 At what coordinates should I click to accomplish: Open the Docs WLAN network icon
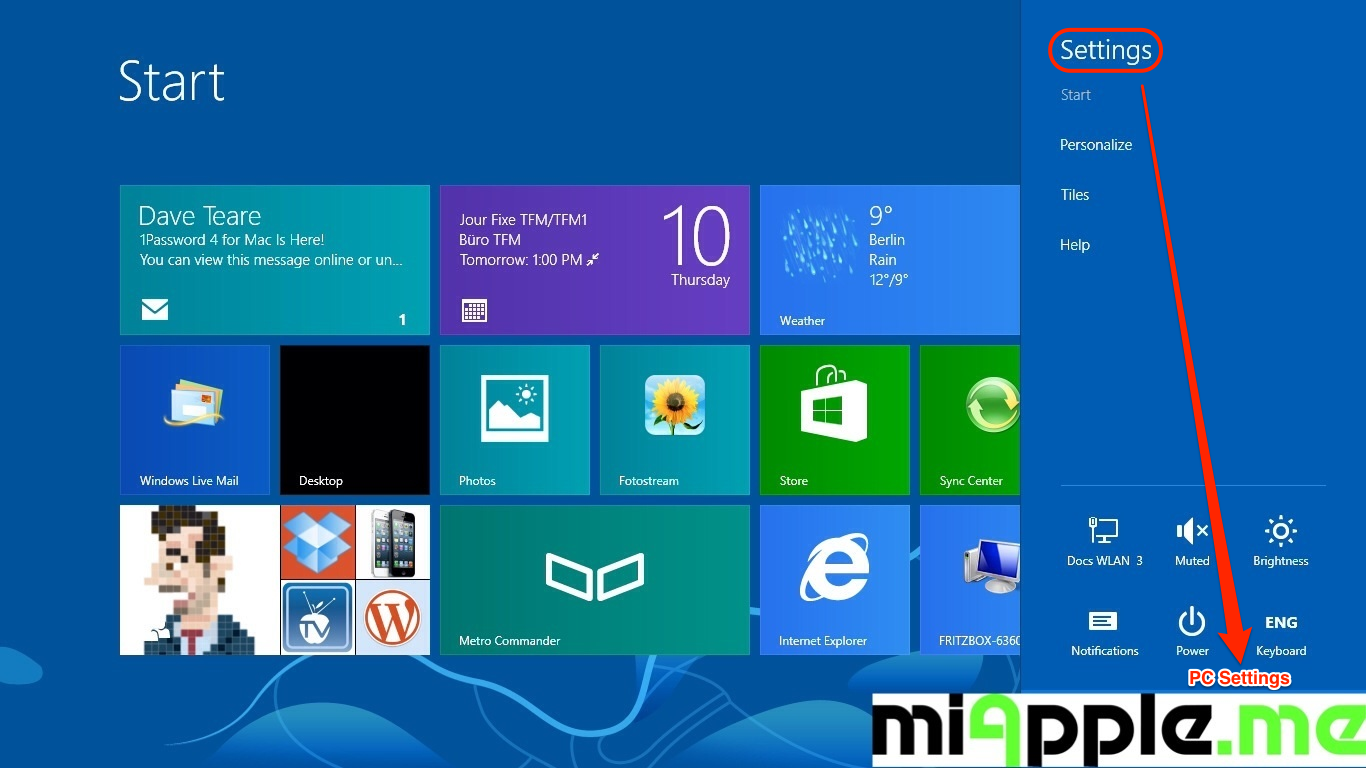point(1104,541)
